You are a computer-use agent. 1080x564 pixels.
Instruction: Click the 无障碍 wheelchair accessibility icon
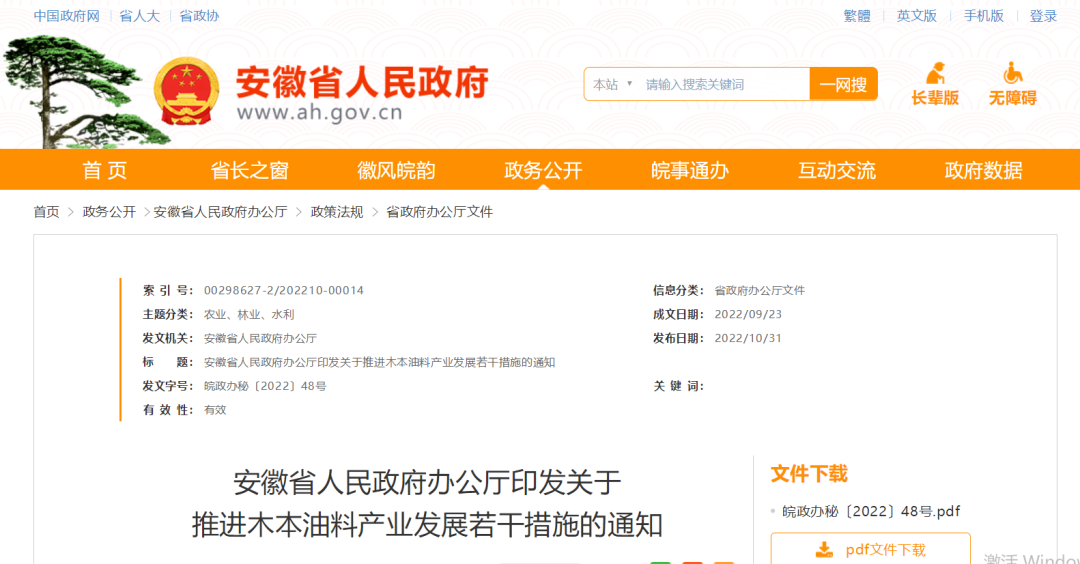click(x=1012, y=74)
